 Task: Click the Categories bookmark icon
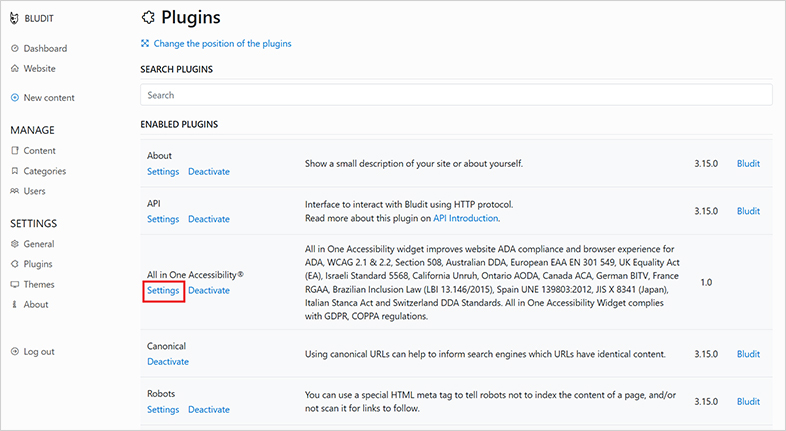point(14,171)
